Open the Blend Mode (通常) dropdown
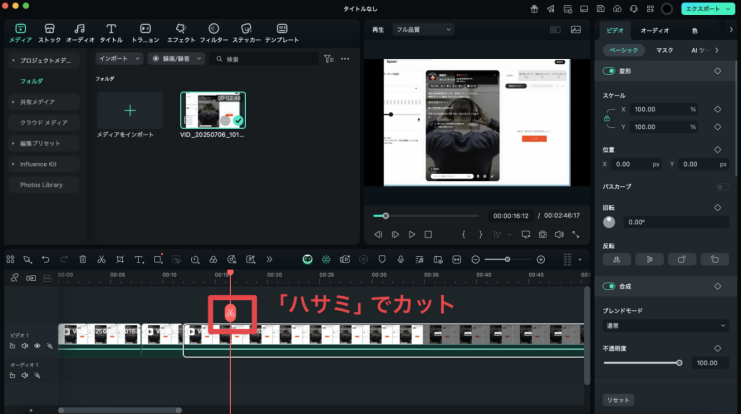Image resolution: width=742 pixels, height=415 pixels. [x=665, y=326]
